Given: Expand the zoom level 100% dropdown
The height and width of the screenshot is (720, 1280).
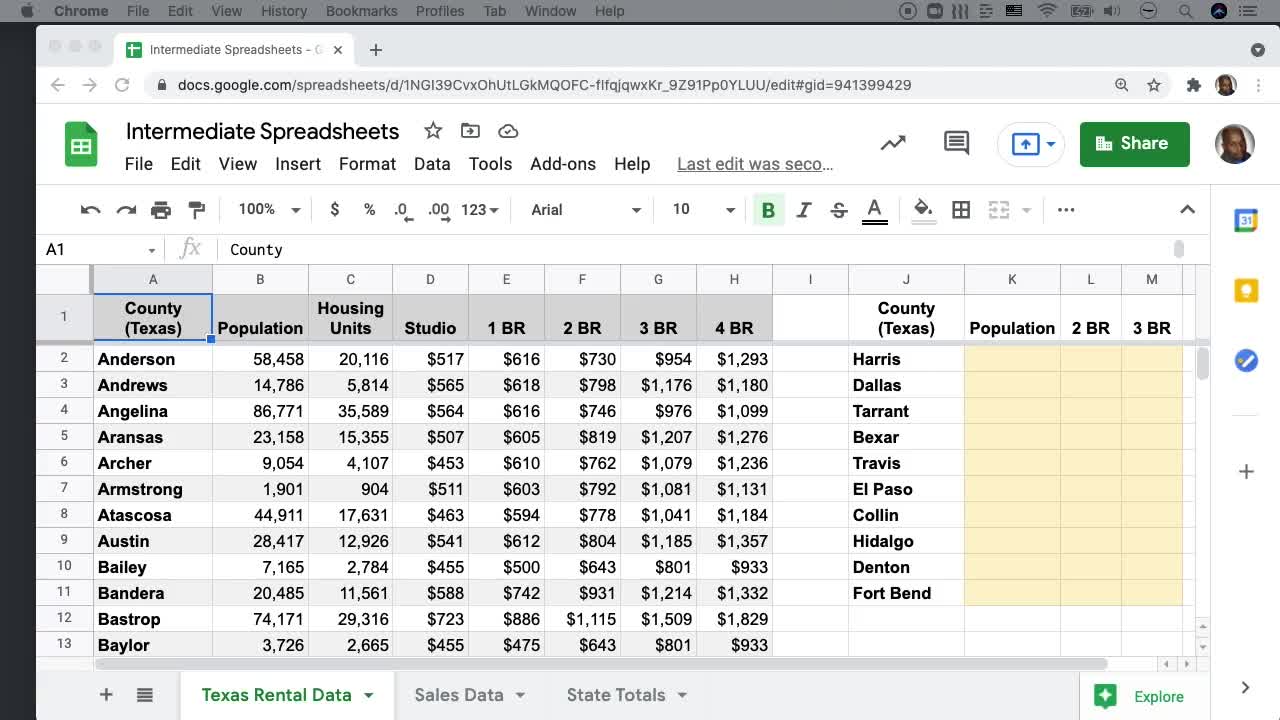Looking at the screenshot, I should click(265, 210).
